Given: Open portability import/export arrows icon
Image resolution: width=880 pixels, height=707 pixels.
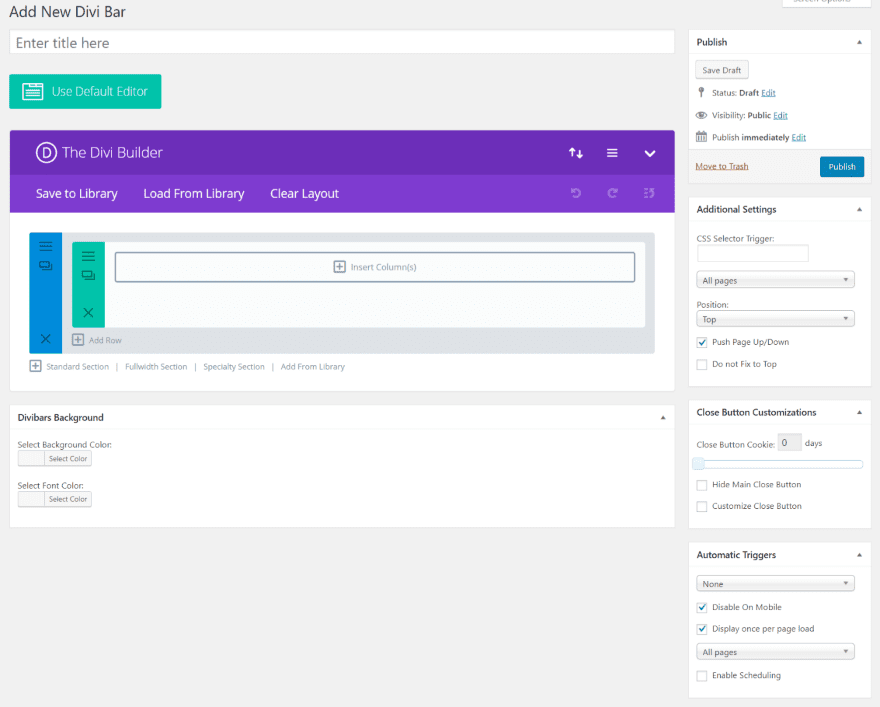Looking at the screenshot, I should (x=576, y=153).
